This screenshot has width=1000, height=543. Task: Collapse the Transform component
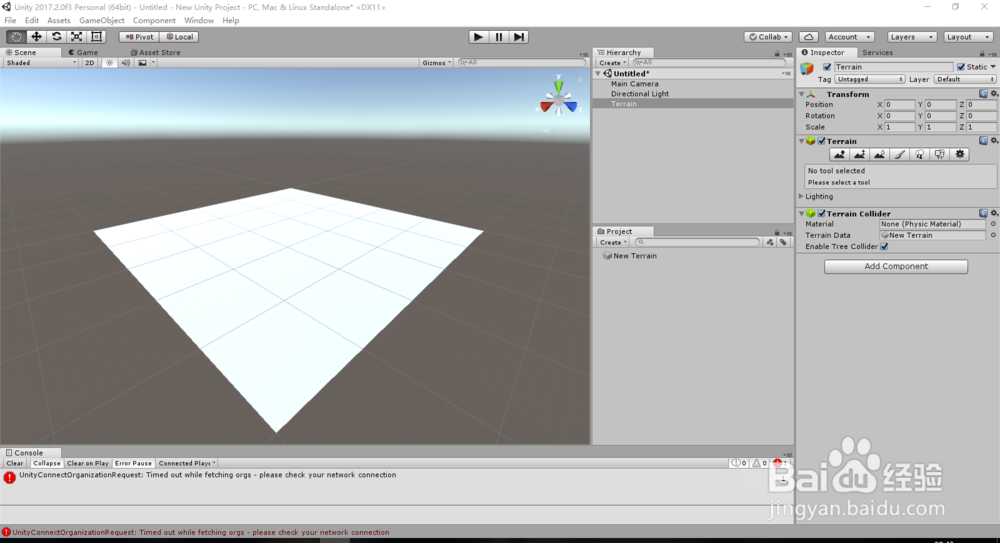(802, 94)
